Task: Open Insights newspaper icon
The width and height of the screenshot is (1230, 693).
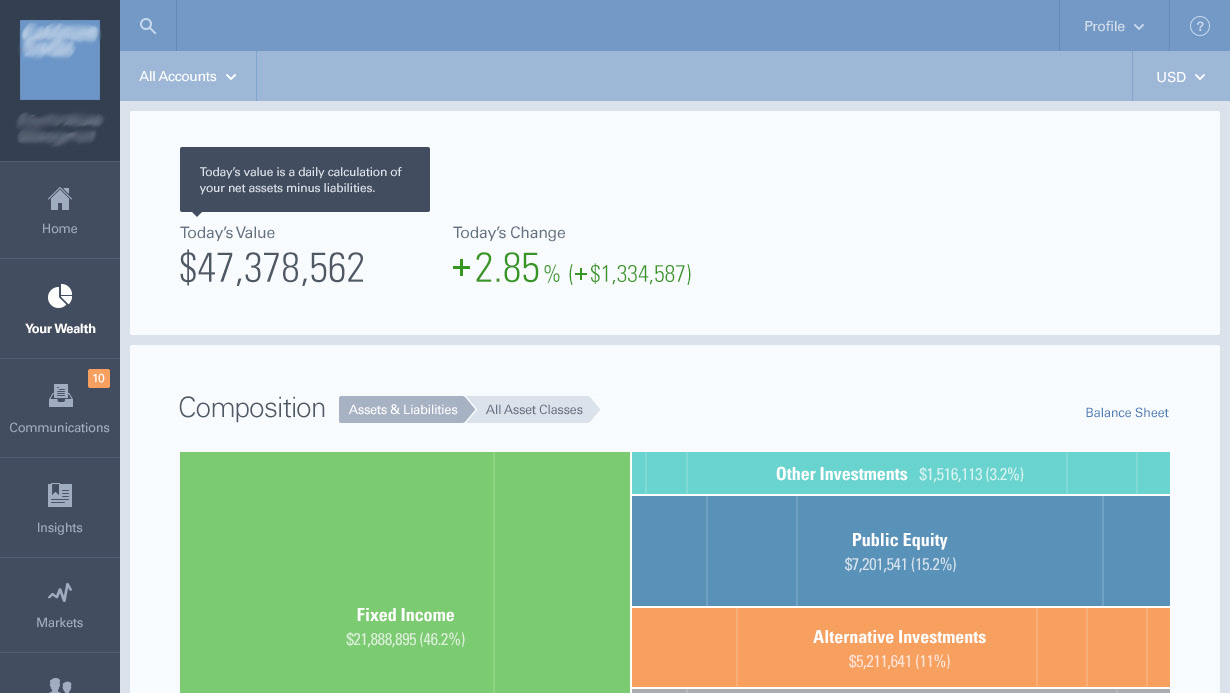Action: click(60, 495)
